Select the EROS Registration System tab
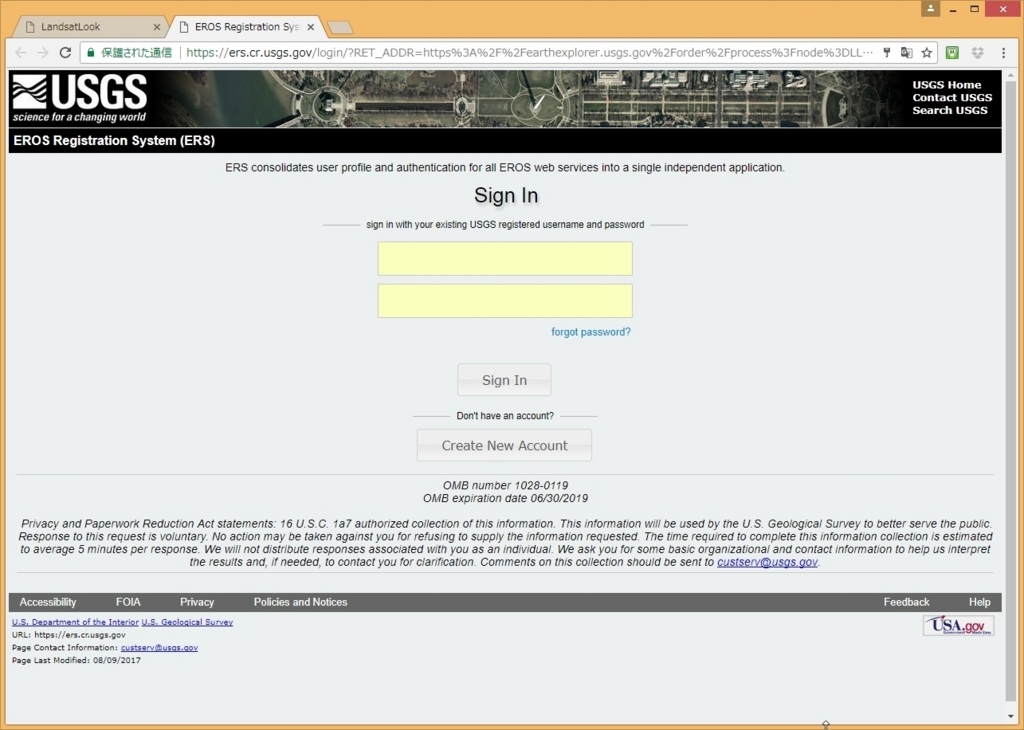The height and width of the screenshot is (730, 1024). [247, 27]
